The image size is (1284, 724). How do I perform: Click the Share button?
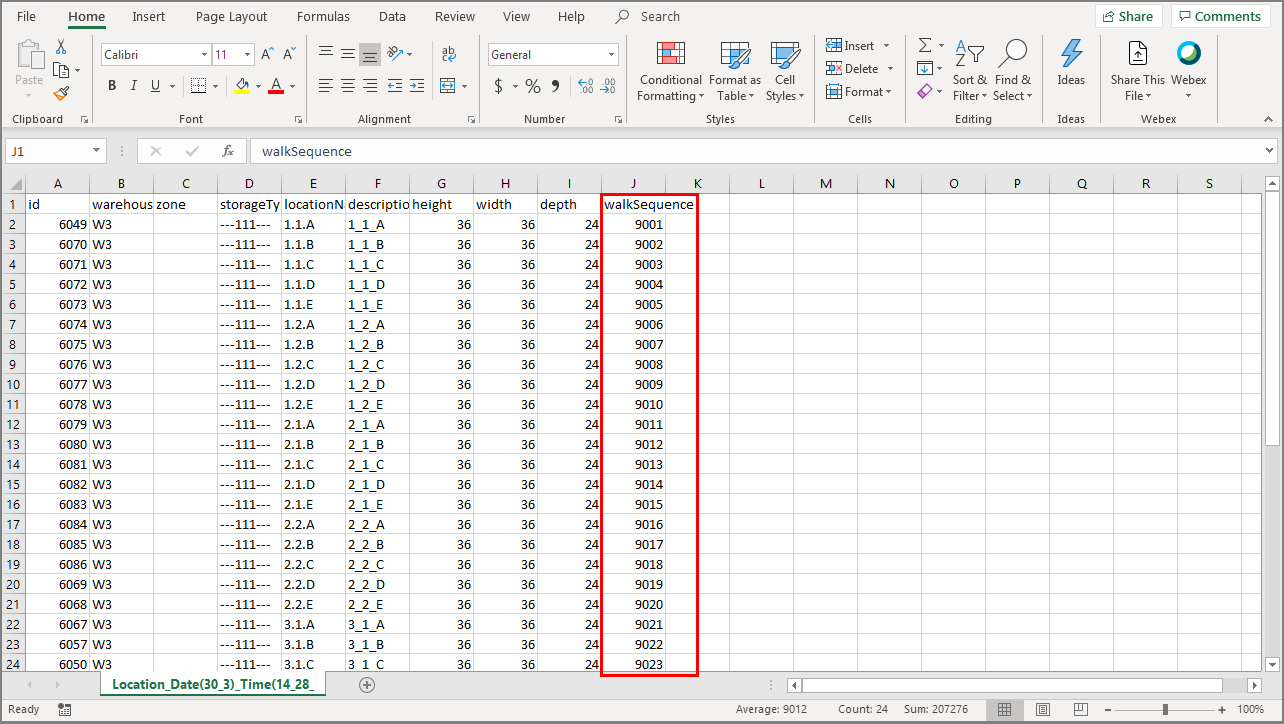tap(1128, 16)
